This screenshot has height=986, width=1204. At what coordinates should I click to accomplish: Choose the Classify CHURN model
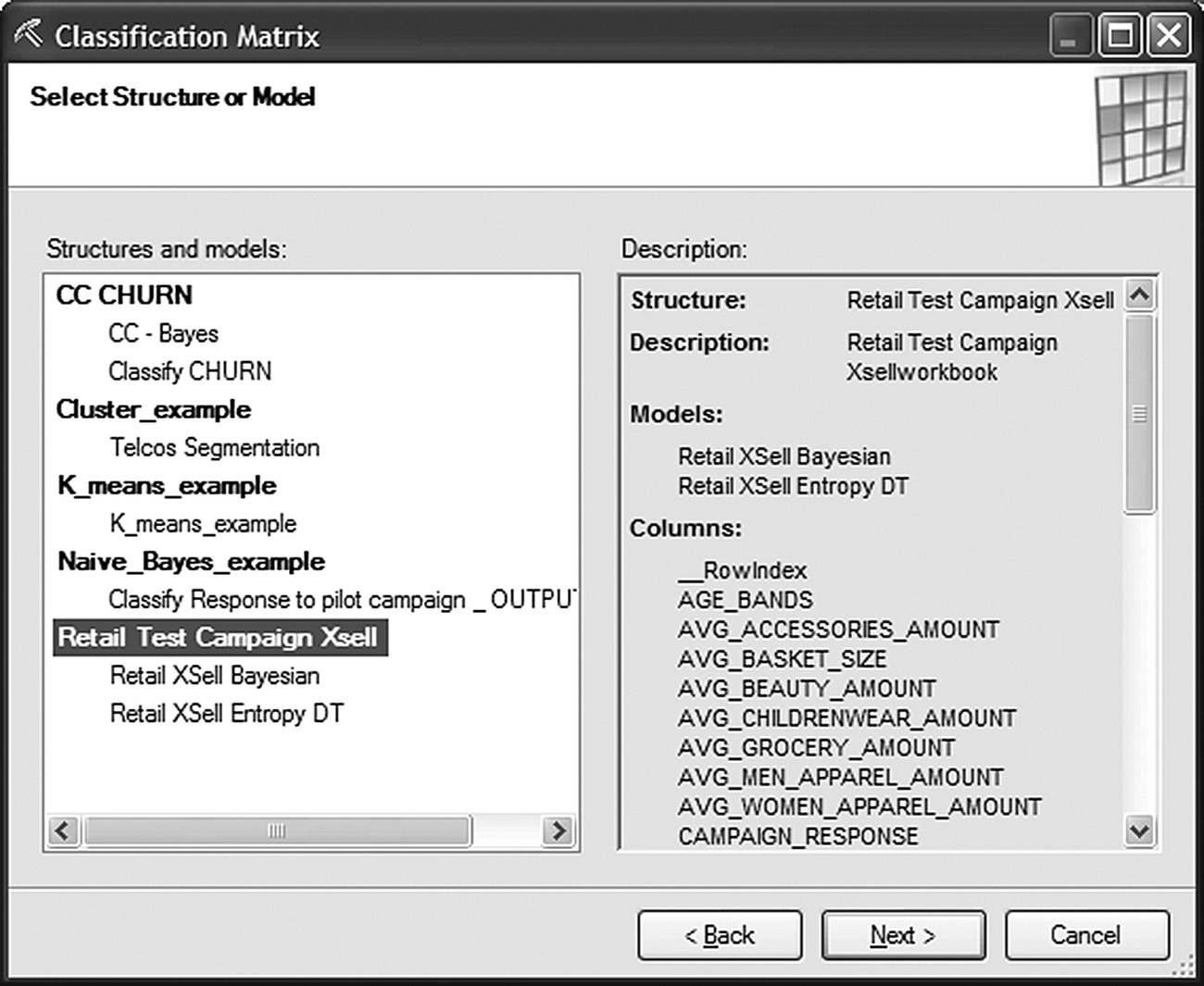pyautogui.click(x=190, y=371)
